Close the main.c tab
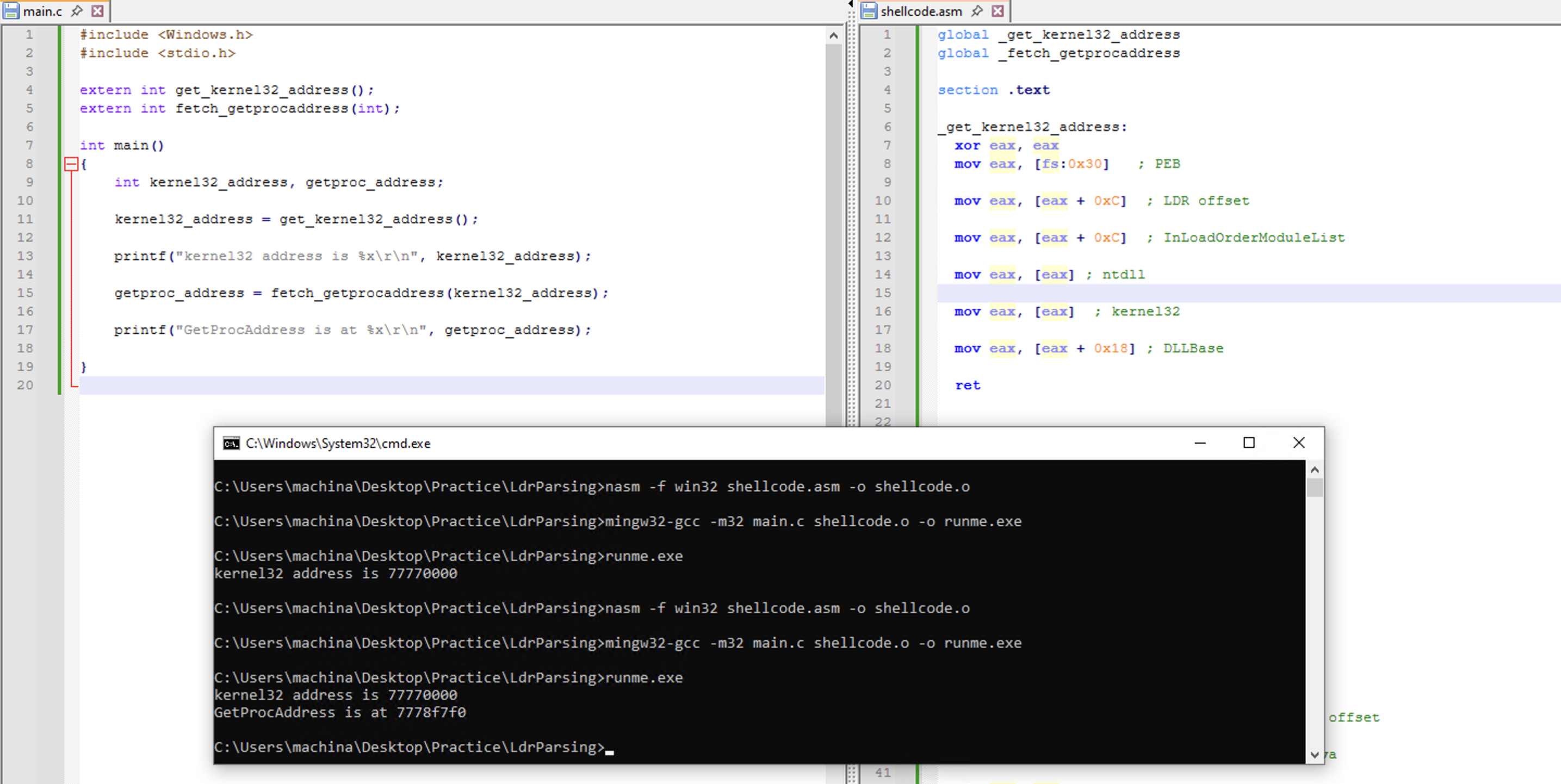Viewport: 1561px width, 784px height. [97, 11]
